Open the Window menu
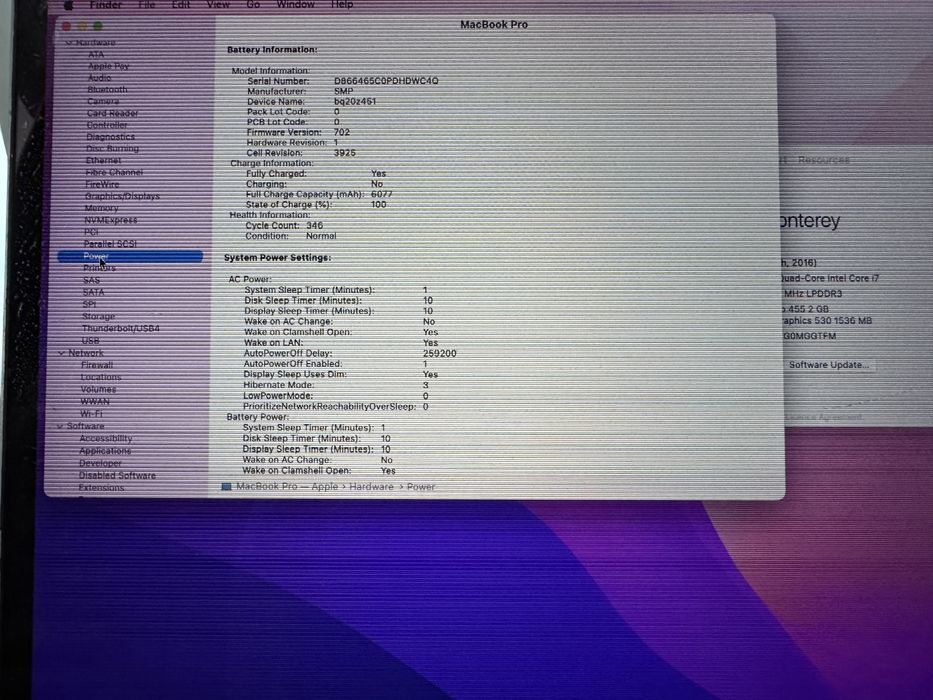Image resolution: width=933 pixels, height=700 pixels. coord(296,4)
